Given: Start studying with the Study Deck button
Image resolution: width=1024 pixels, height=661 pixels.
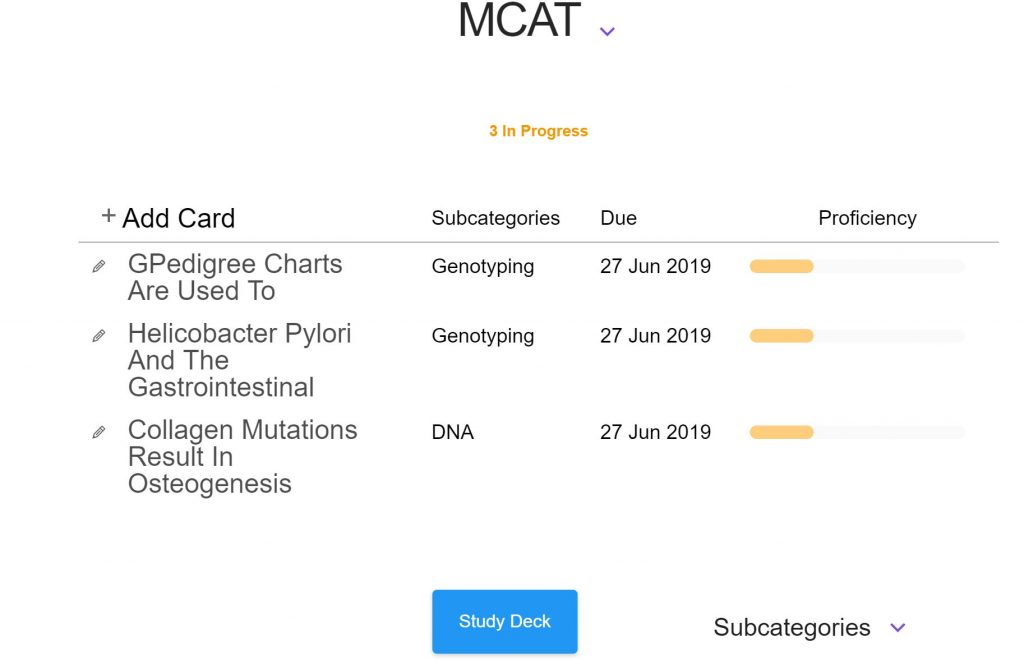Looking at the screenshot, I should click(504, 621).
